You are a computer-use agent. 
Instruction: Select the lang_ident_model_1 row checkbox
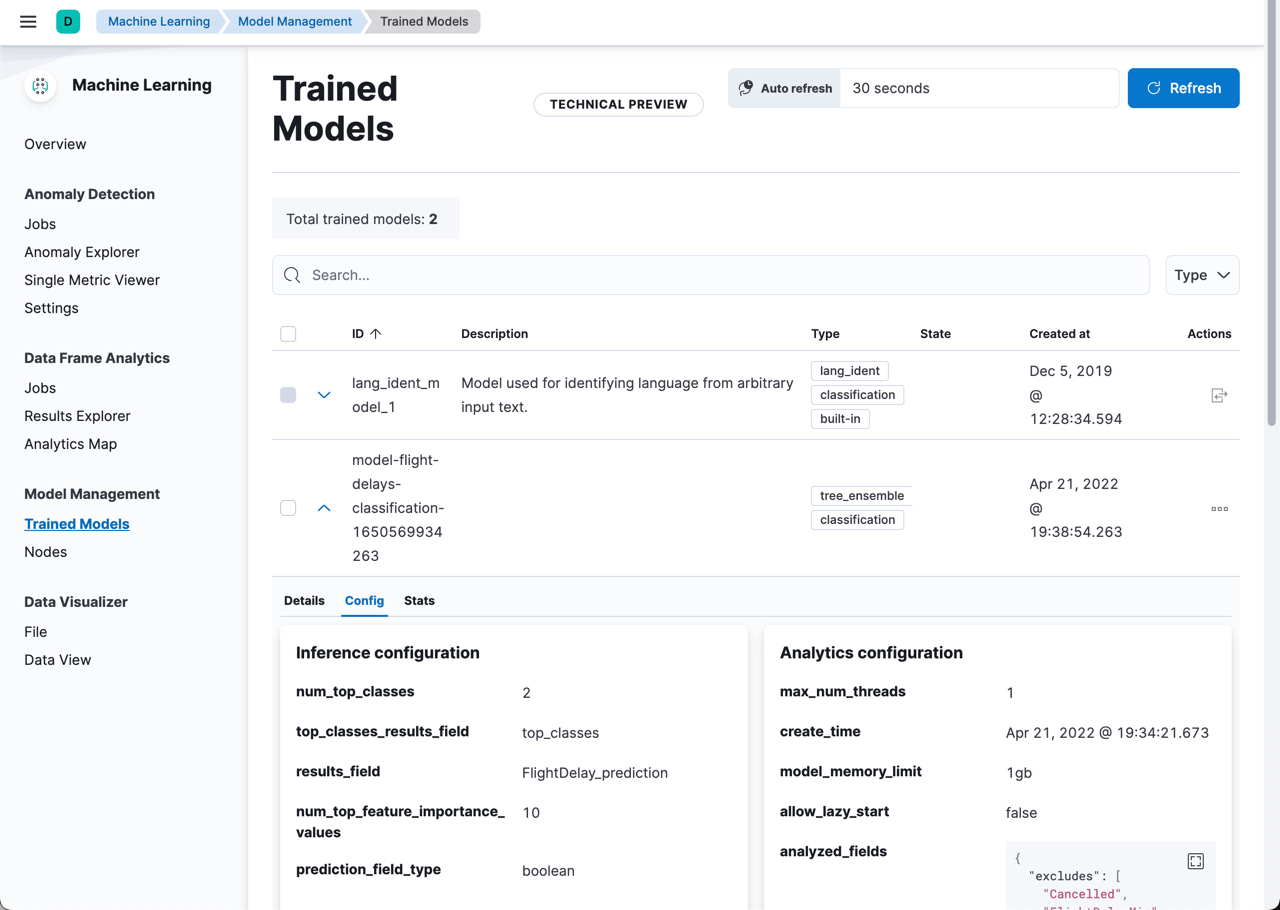point(288,395)
